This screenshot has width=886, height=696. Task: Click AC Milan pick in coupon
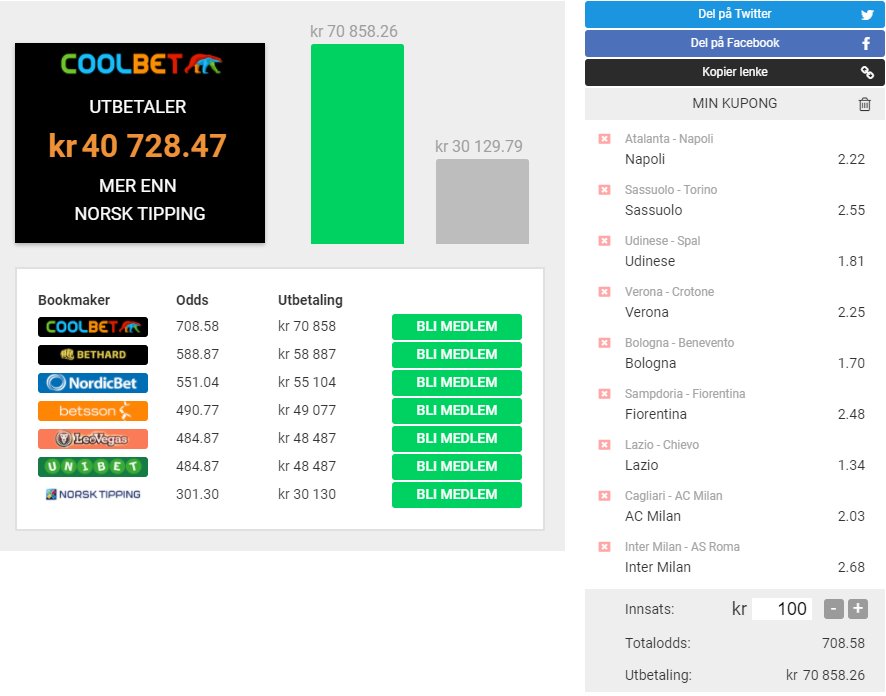[x=653, y=516]
